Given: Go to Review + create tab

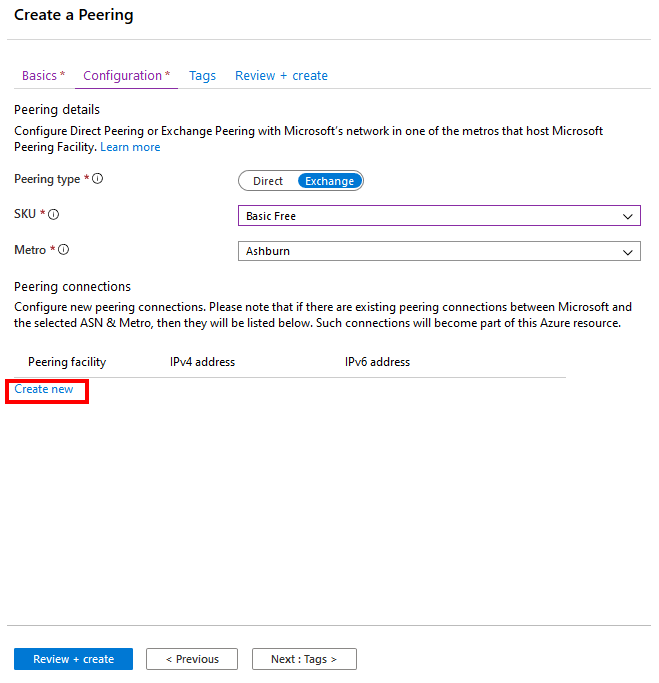Looking at the screenshot, I should pos(281,76).
